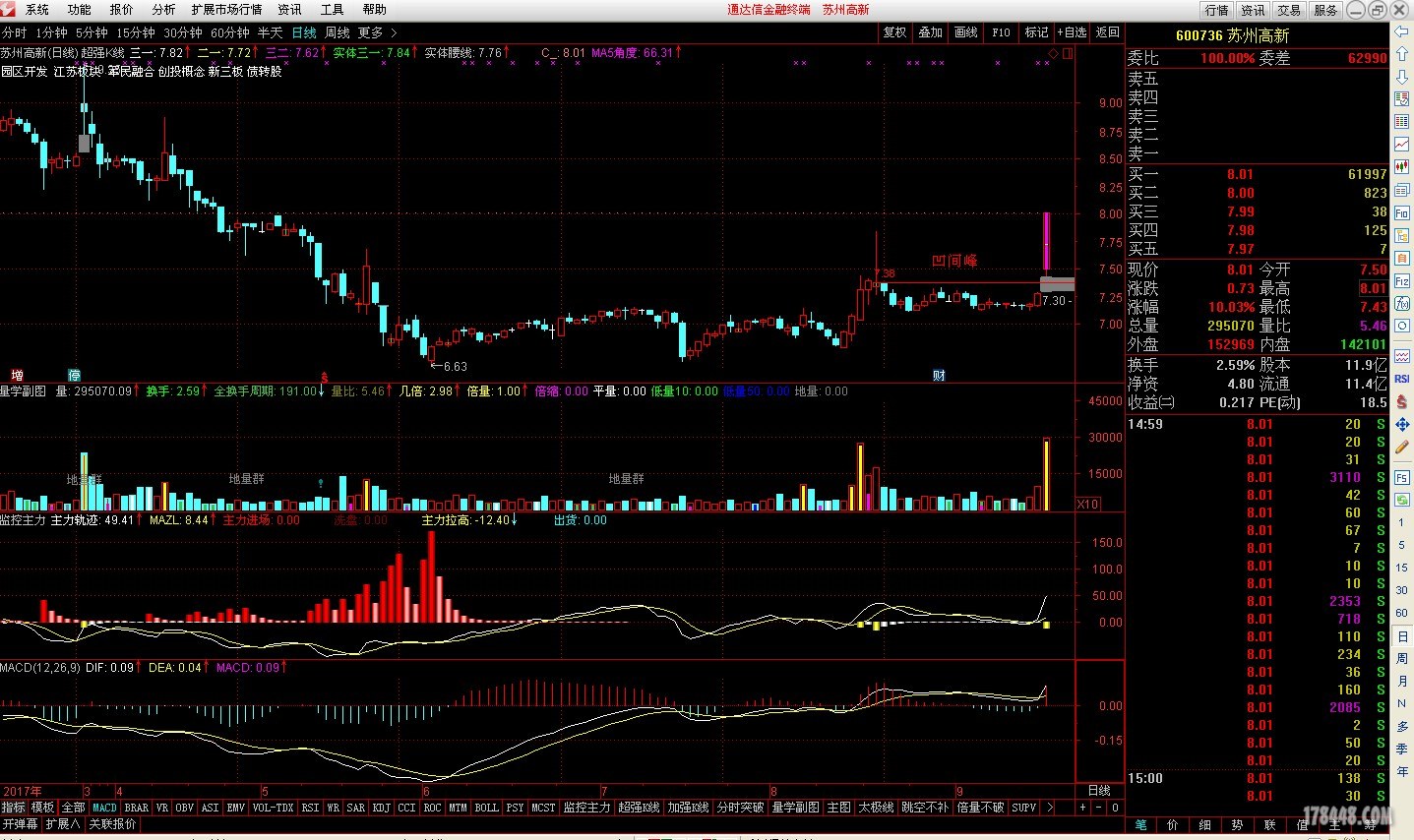Viewport: 1414px width, 840px height.
Task: Click the RSI indicator sidebar icon
Action: click(1402, 379)
